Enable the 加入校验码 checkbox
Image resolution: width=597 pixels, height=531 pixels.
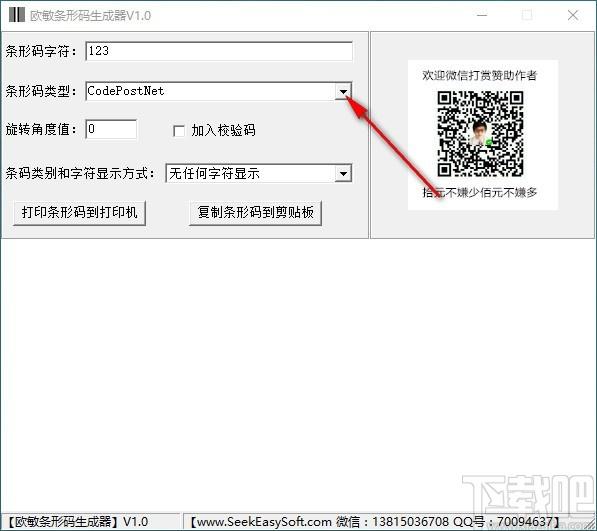click(179, 131)
